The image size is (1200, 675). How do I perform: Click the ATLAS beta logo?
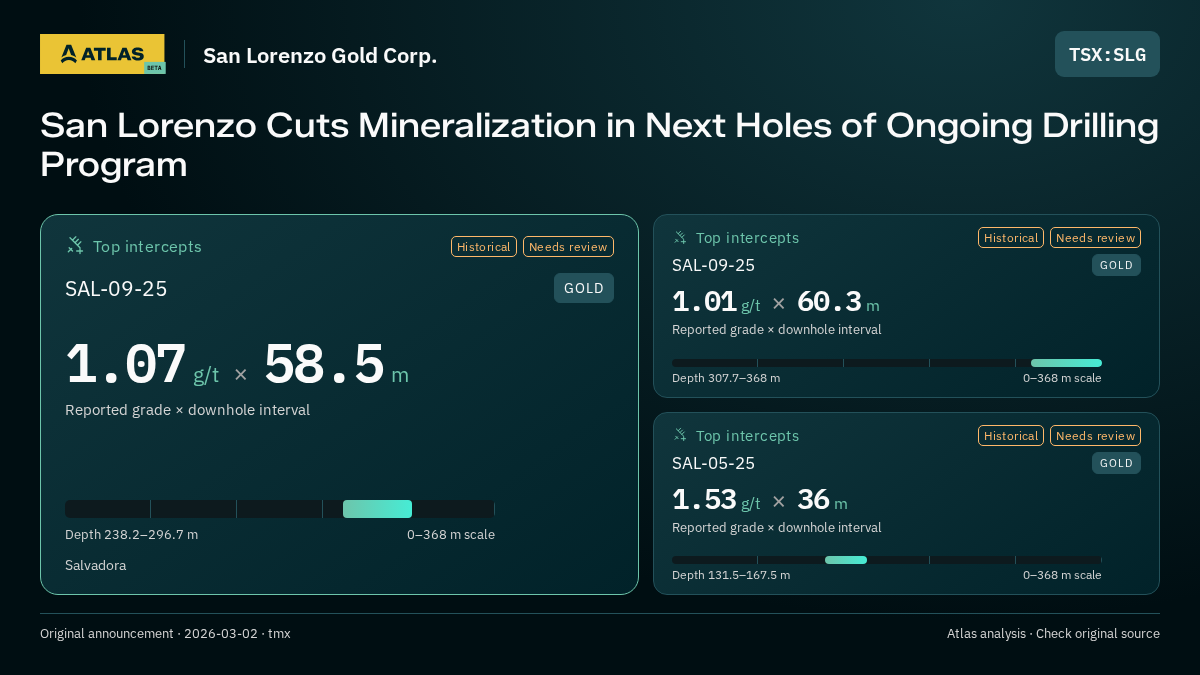point(103,54)
